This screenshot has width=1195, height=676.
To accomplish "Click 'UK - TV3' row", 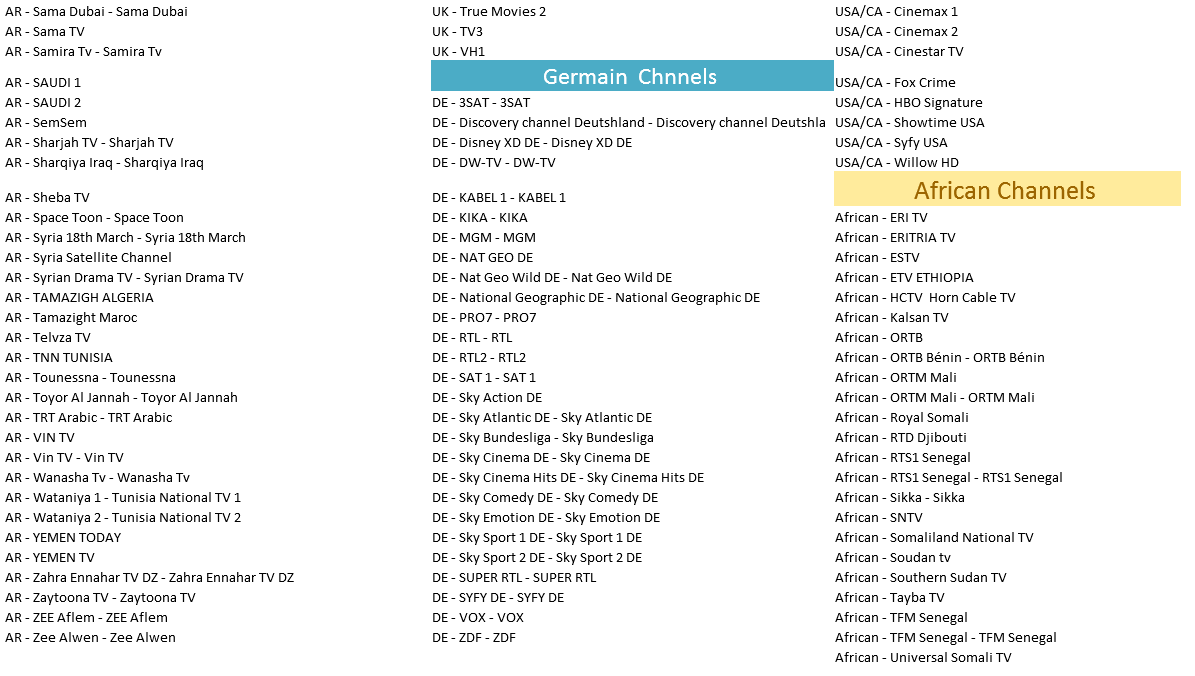I will click(x=457, y=31).
